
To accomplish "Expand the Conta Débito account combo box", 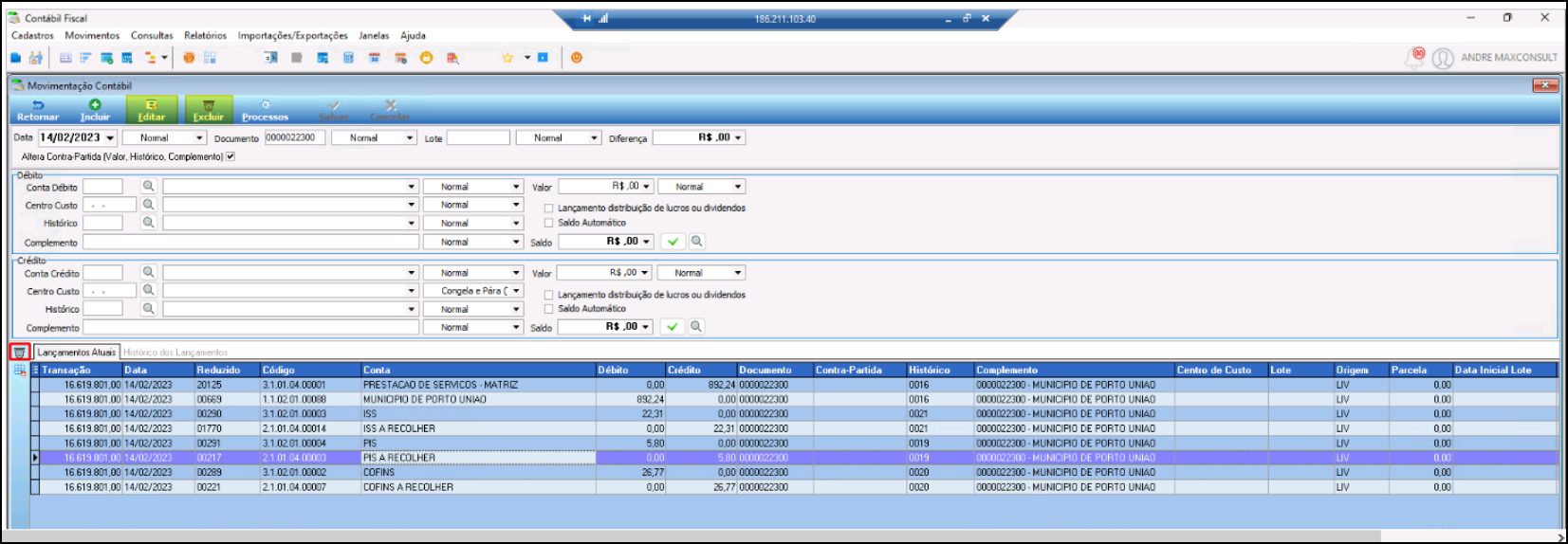I will (x=412, y=187).
